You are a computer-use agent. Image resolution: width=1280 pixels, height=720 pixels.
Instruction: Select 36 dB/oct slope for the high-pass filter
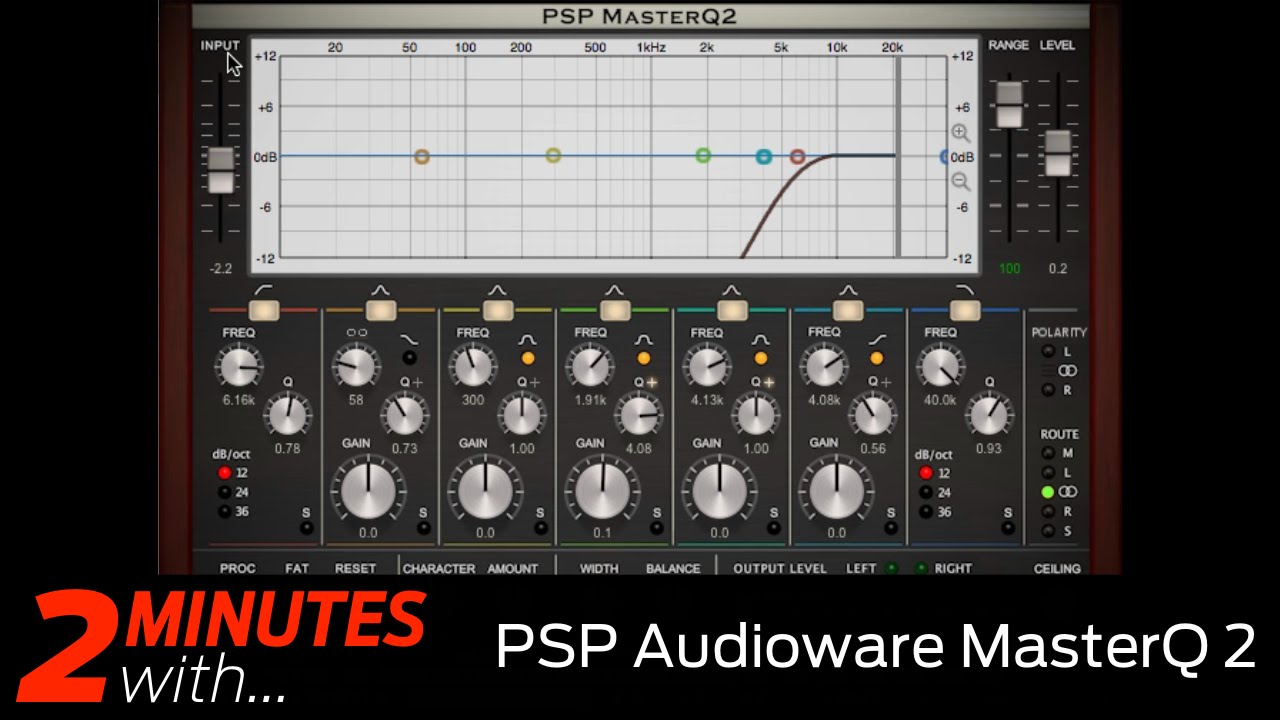tap(224, 511)
